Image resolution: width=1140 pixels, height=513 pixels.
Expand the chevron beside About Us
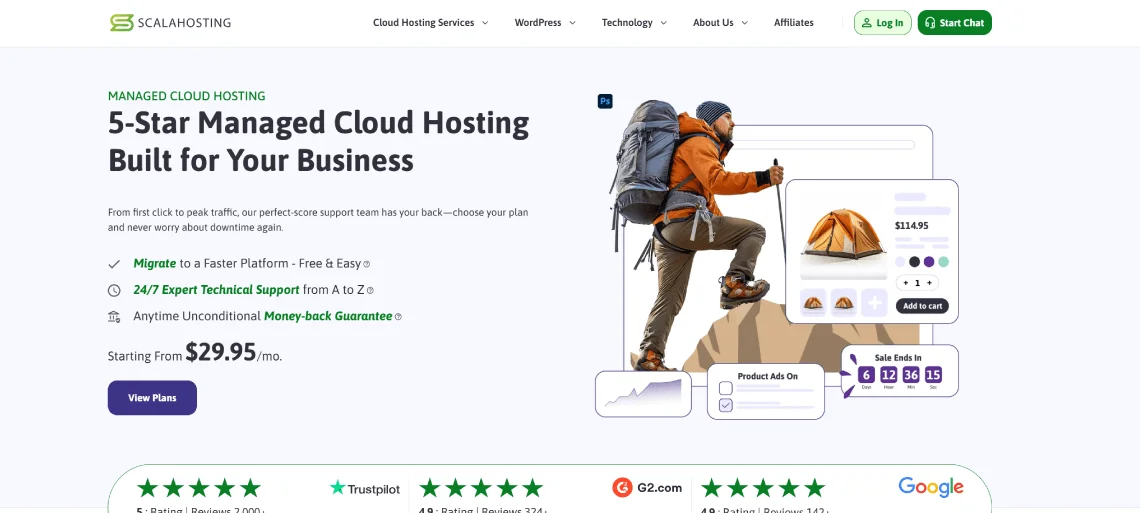pos(744,23)
